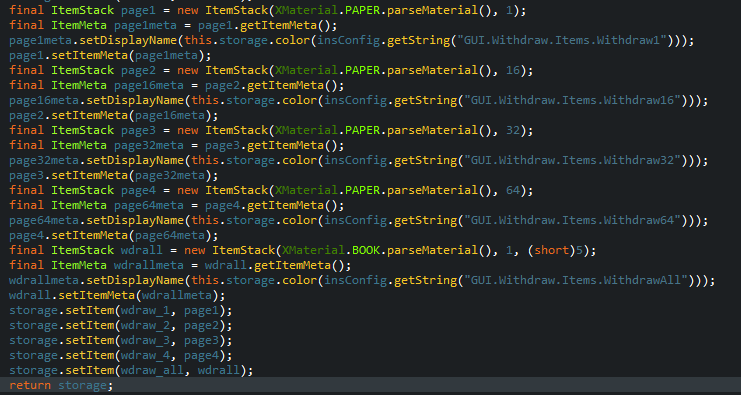Click the return keyword on the last line
This screenshot has height=395, width=741.
[x=30, y=386]
